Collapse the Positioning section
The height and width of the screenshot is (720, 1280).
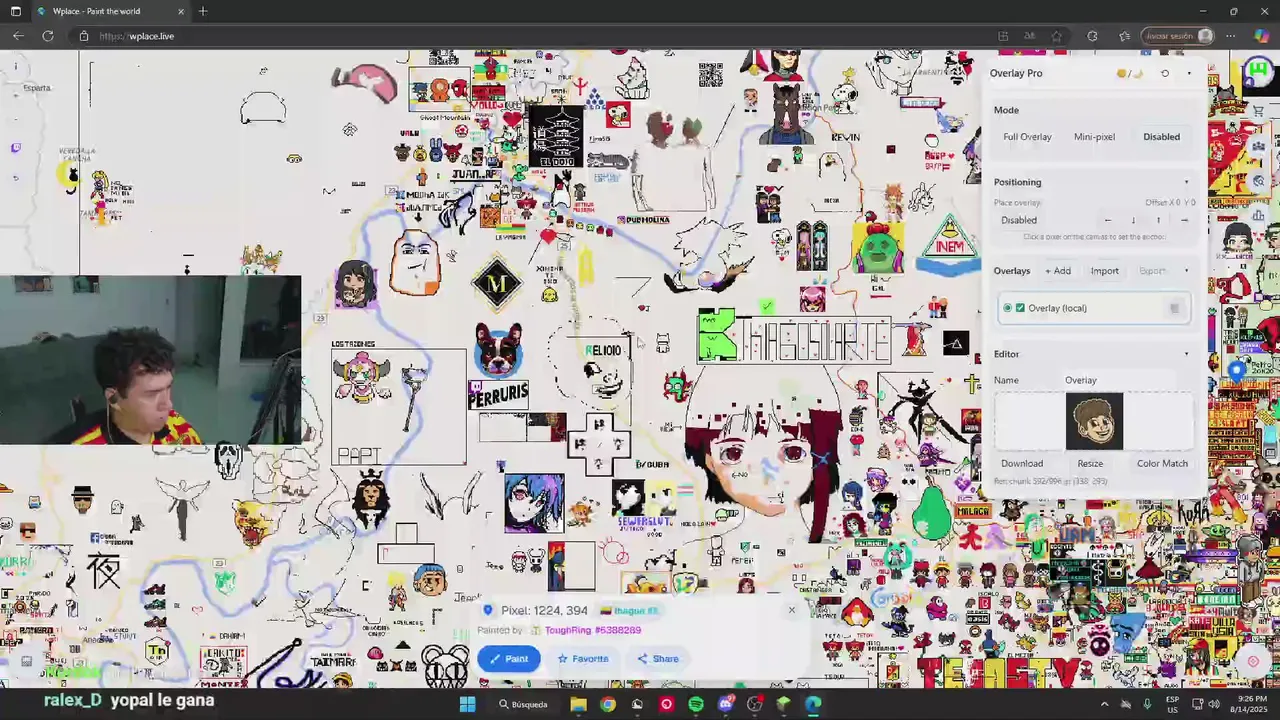[x=1187, y=182]
